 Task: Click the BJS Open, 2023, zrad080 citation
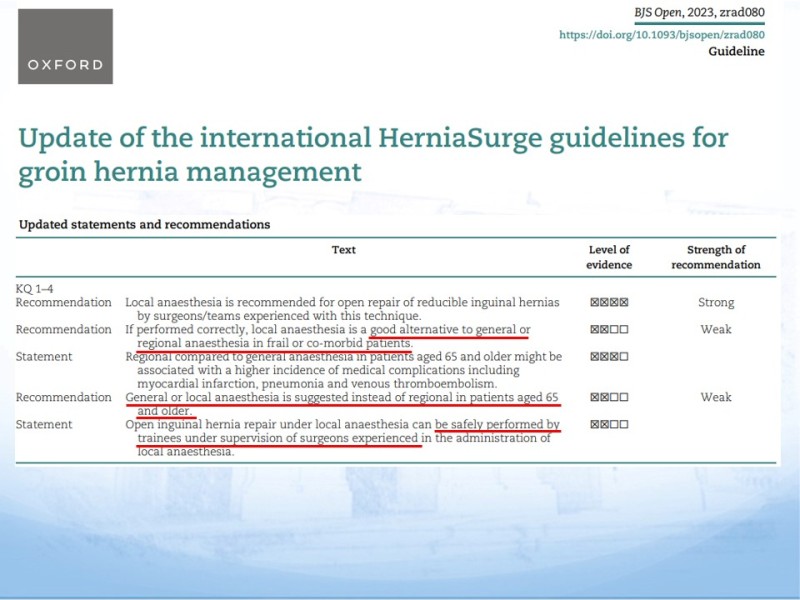699,13
